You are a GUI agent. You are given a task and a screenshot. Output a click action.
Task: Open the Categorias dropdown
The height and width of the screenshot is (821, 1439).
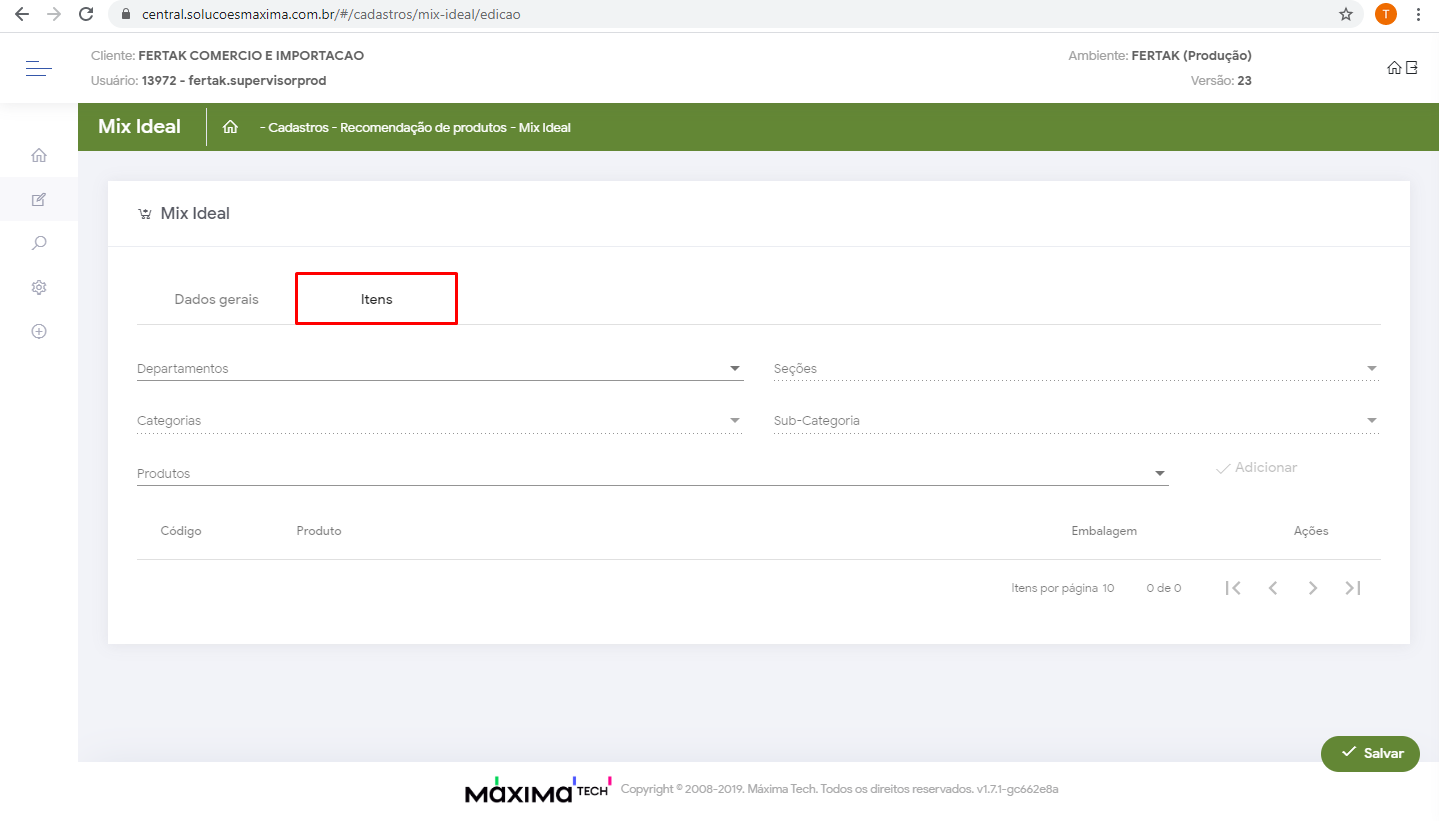[x=440, y=420]
